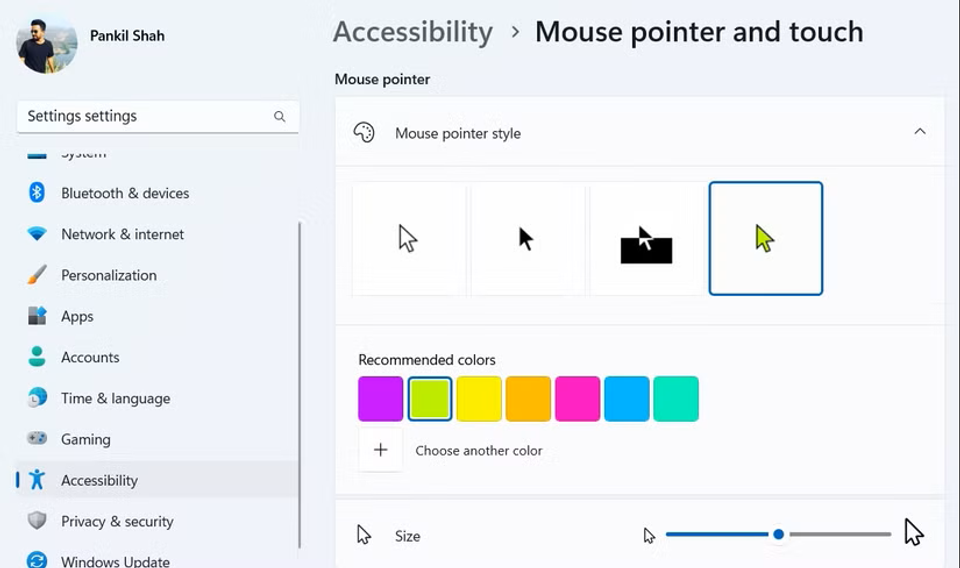Image resolution: width=960 pixels, height=568 pixels.
Task: Click the Windows Update icon
Action: click(x=37, y=560)
